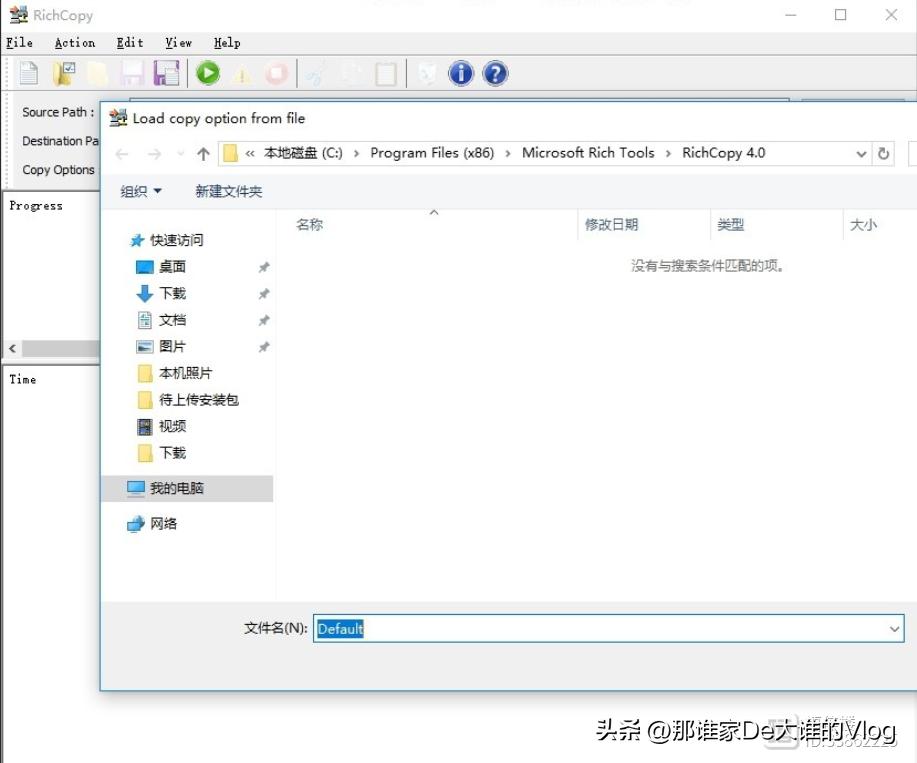Create new profile with blank document icon

27,73
